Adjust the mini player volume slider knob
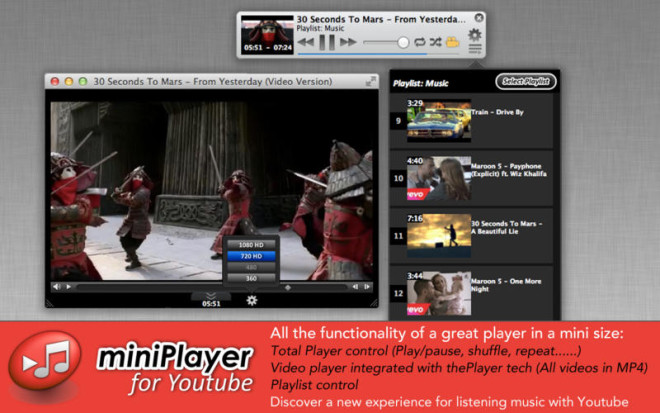This screenshot has height=413, width=660. pos(403,42)
